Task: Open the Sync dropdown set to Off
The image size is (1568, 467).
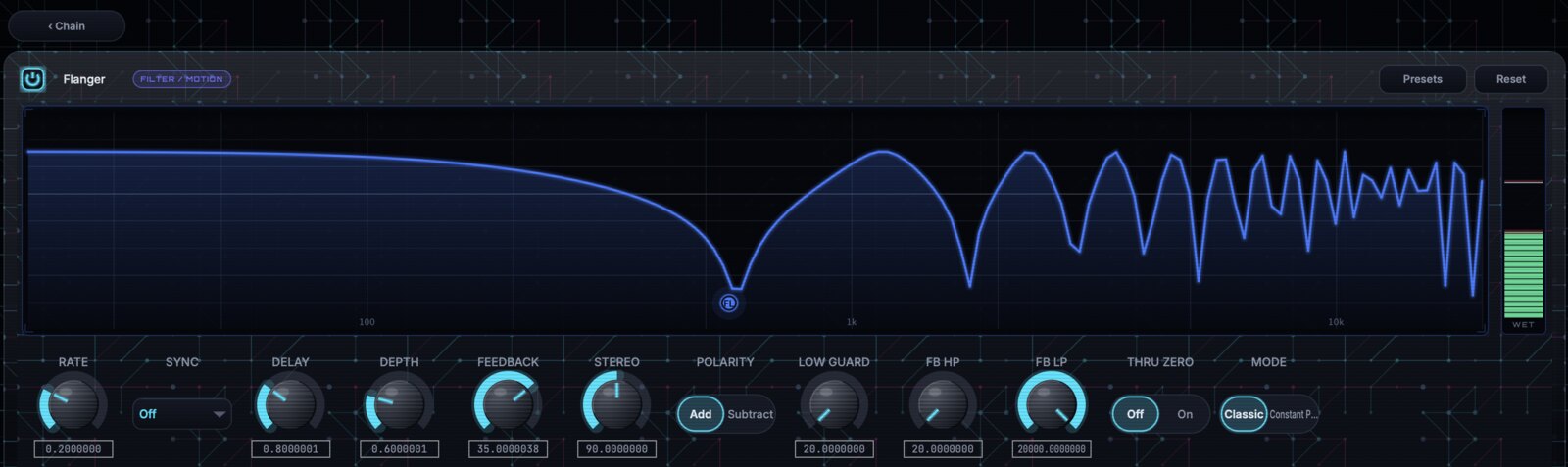Action: (x=182, y=414)
